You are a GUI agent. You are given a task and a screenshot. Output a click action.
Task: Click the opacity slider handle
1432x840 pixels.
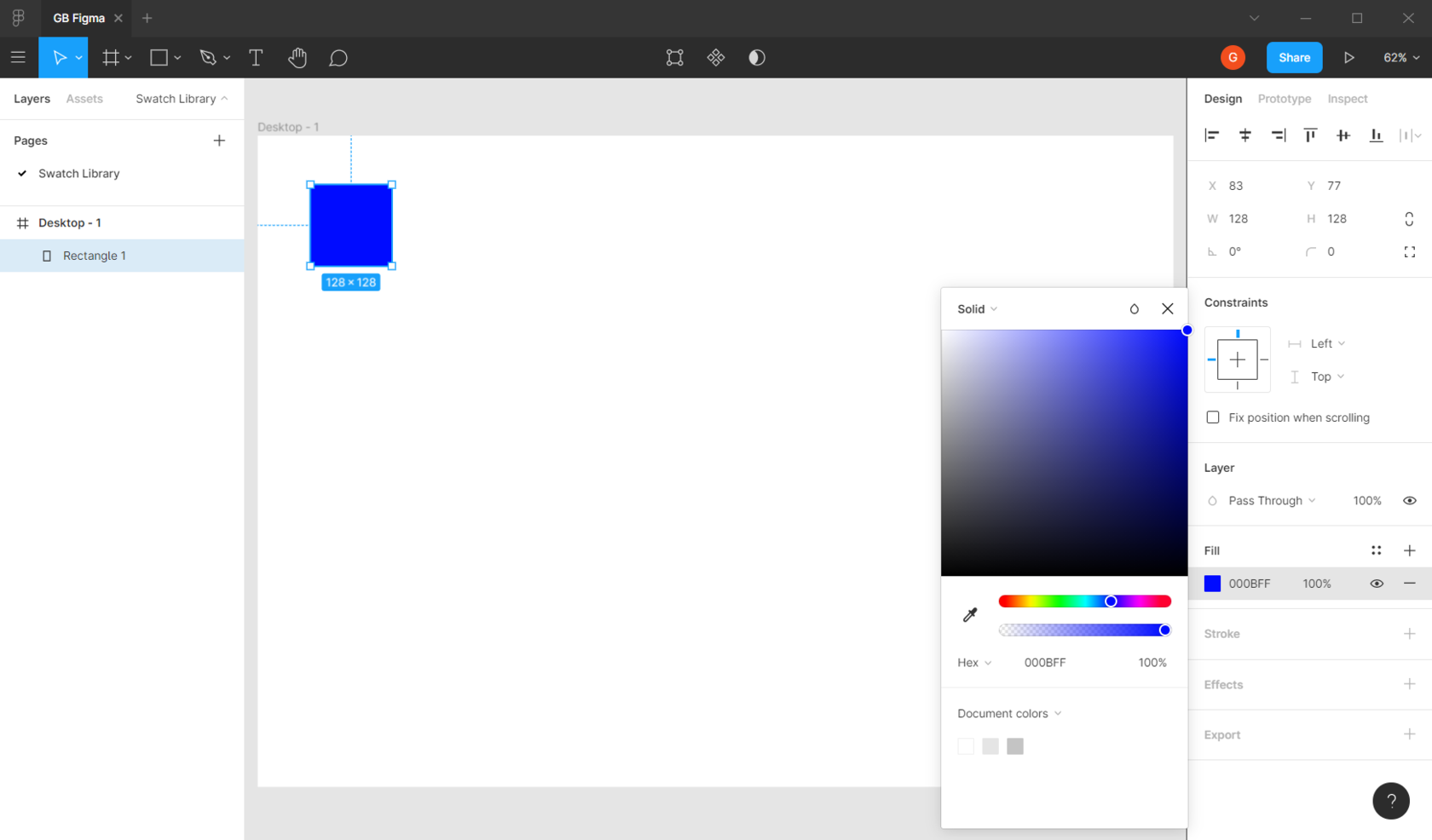tap(1164, 630)
